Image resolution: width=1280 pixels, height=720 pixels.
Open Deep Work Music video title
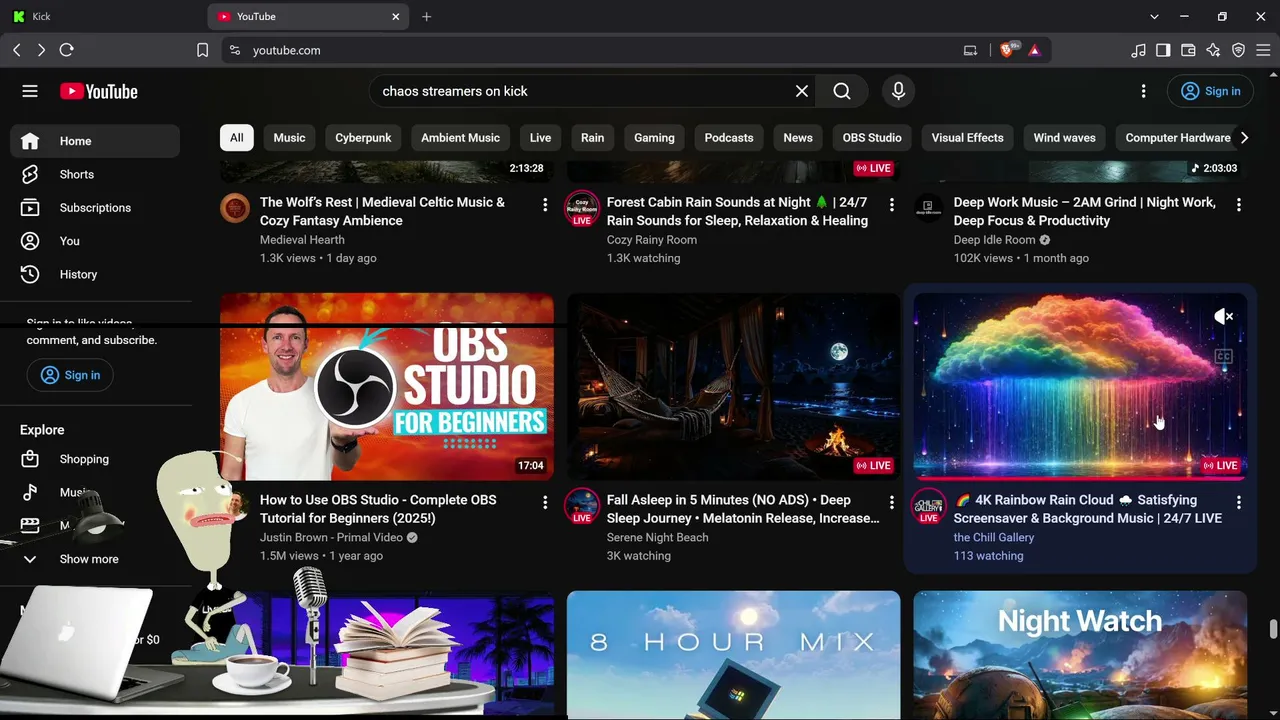pyautogui.click(x=1085, y=211)
